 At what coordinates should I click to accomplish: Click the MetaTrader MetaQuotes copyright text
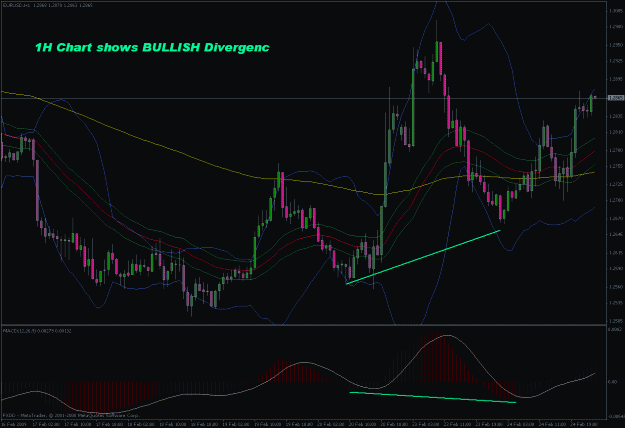[x=71, y=415]
